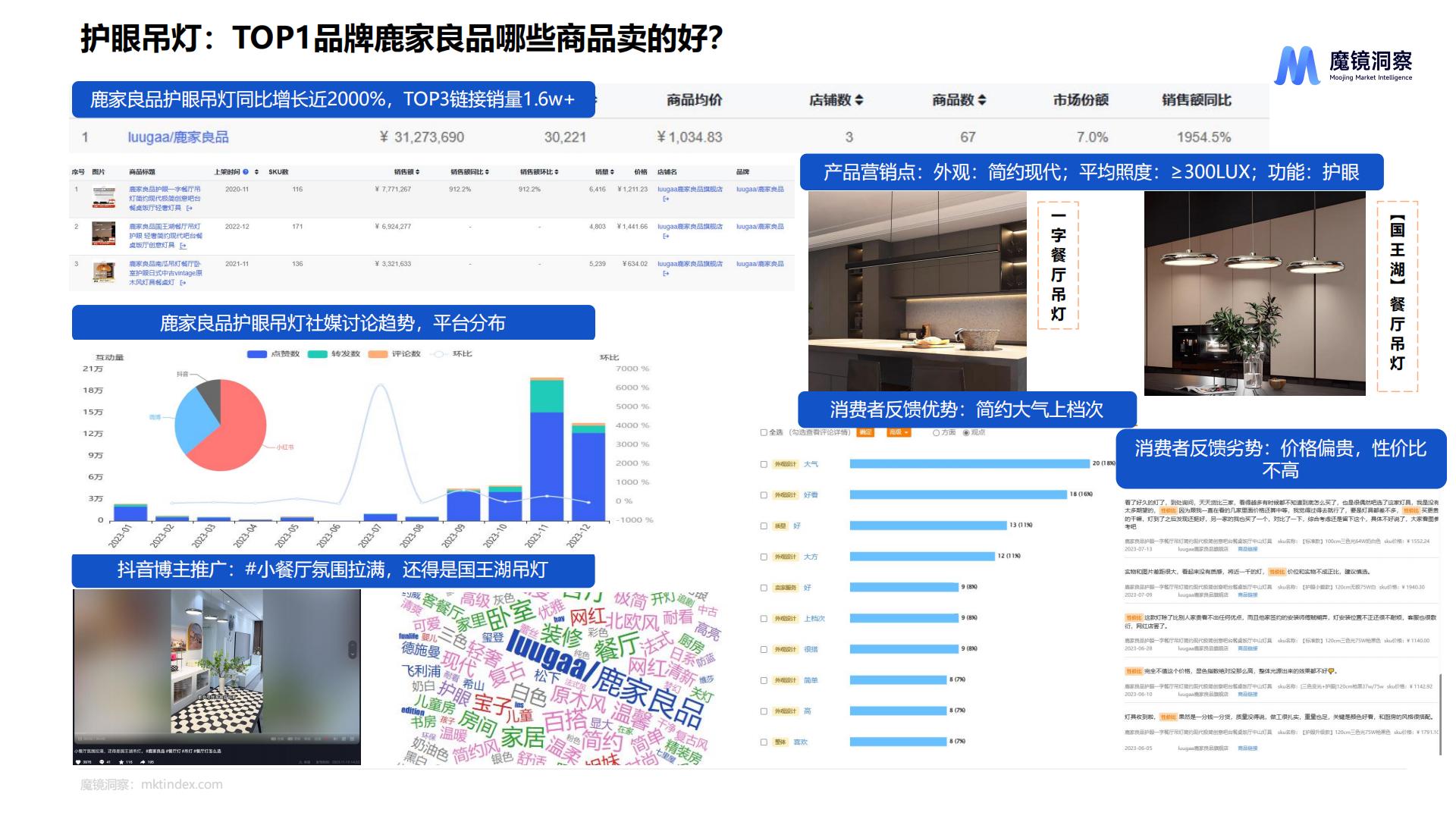Sort products by 上架时间 column arrows
This screenshot has height=819, width=1456.
point(256,172)
